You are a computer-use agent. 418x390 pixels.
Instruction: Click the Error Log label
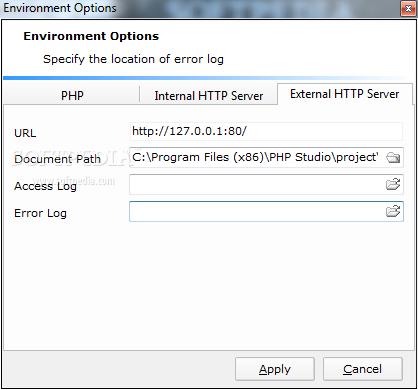[x=40, y=213]
